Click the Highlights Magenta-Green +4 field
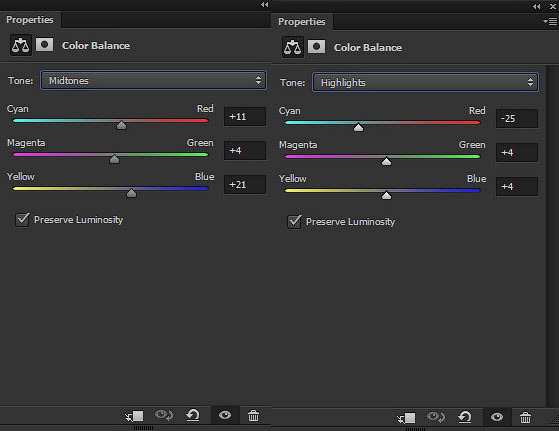The height and width of the screenshot is (431, 559). [x=517, y=152]
